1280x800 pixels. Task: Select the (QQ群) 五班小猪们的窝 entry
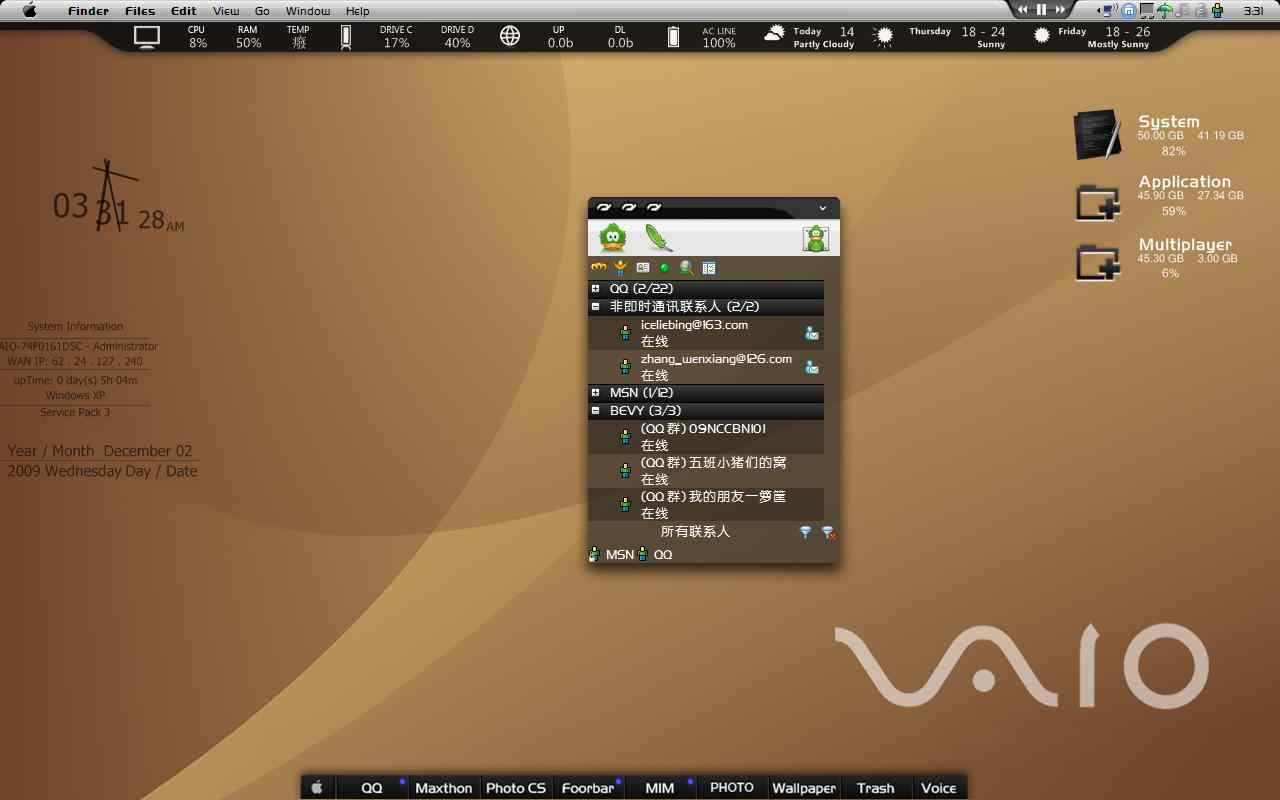coord(706,471)
